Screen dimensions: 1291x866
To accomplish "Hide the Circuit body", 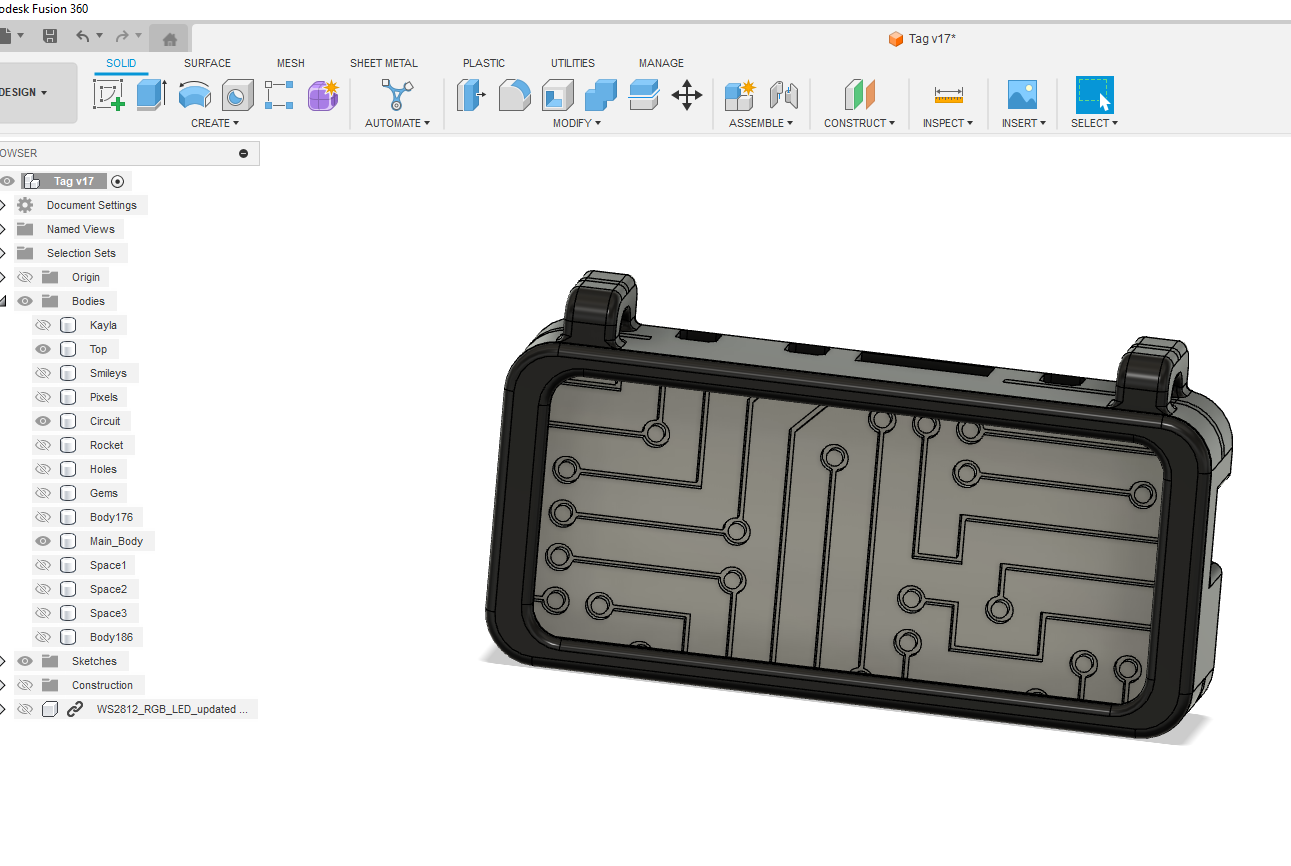I will pyautogui.click(x=43, y=421).
